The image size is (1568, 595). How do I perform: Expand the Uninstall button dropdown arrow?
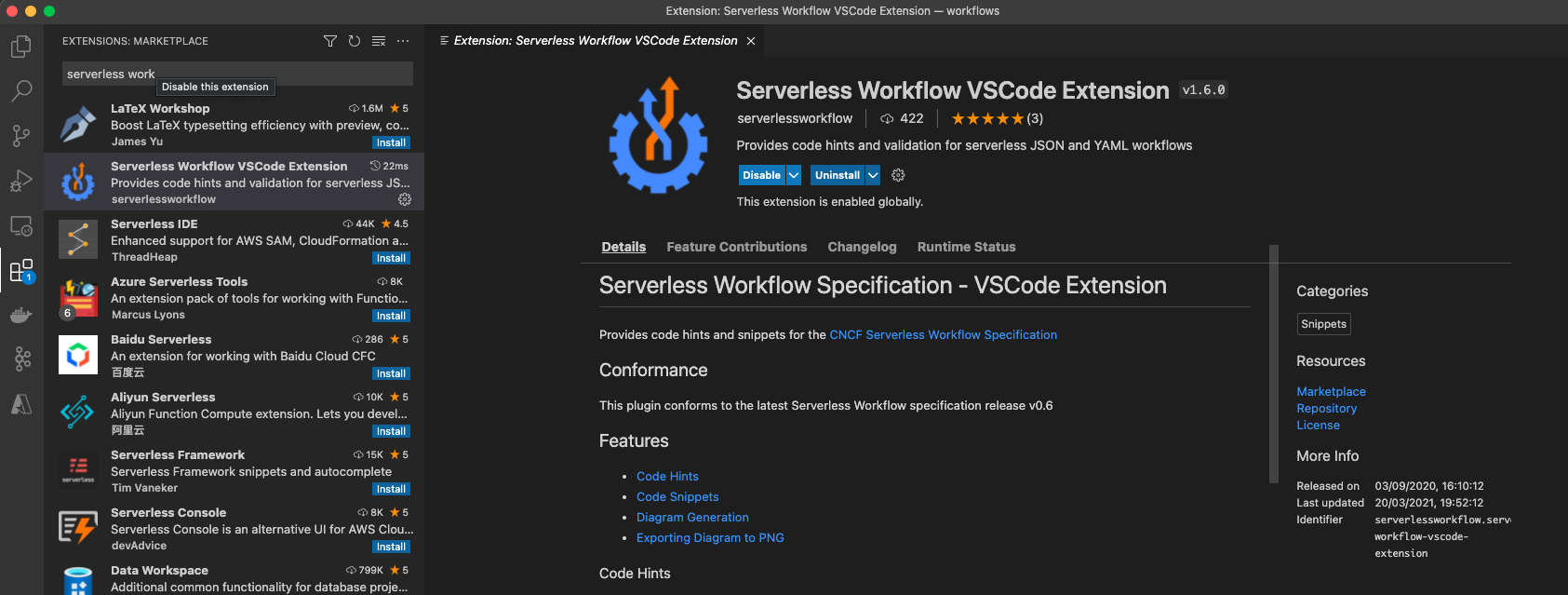point(873,175)
